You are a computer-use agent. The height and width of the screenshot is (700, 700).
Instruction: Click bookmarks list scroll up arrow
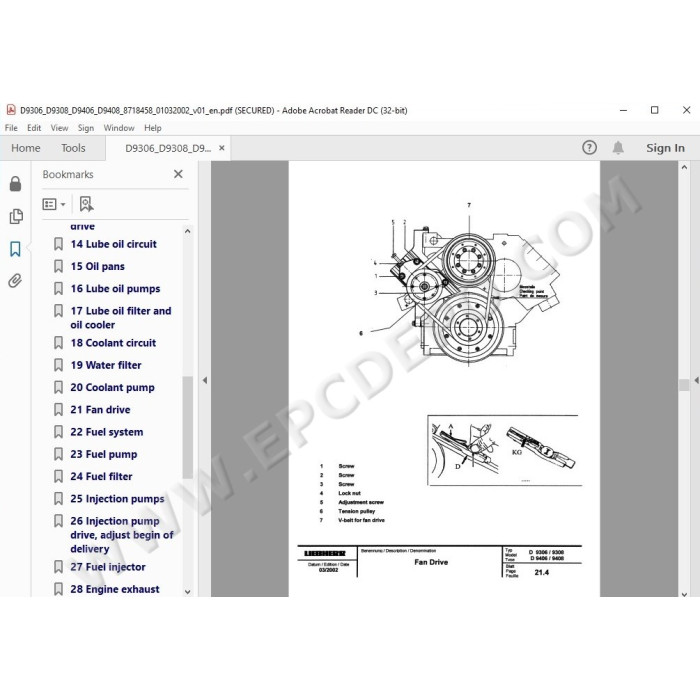(x=188, y=231)
